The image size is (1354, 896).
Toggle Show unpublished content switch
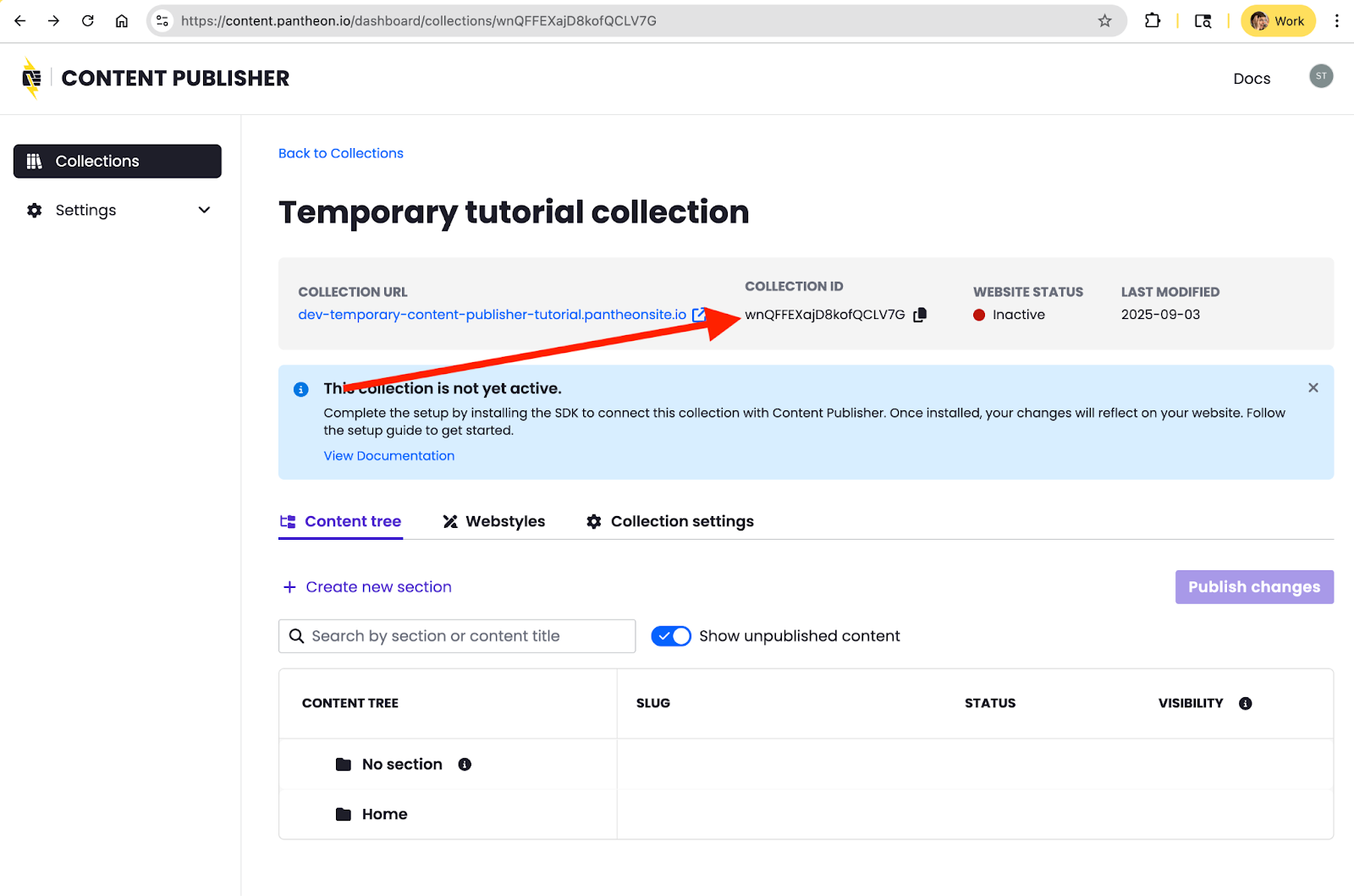coord(671,636)
